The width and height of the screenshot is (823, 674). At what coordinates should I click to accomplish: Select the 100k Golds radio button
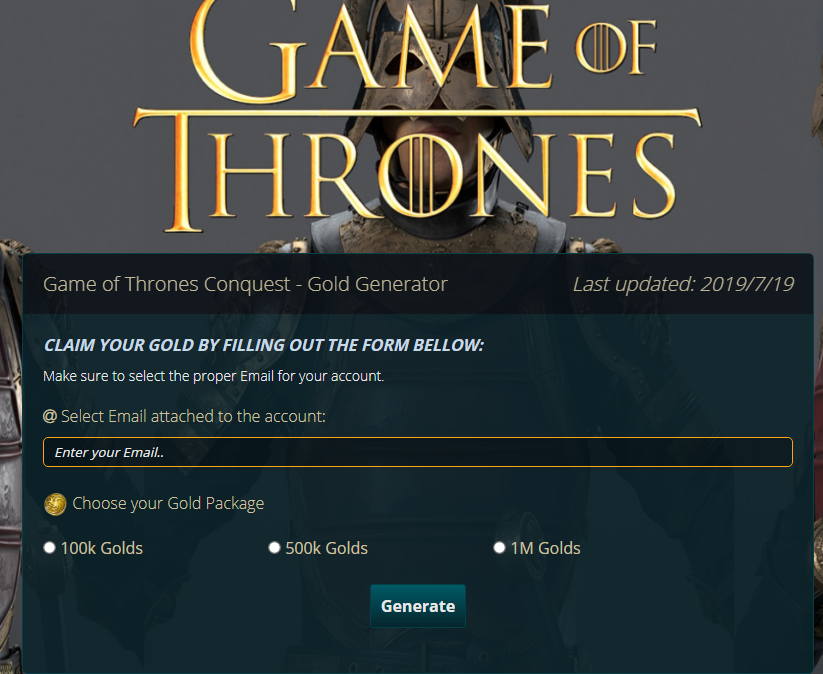pyautogui.click(x=49, y=548)
